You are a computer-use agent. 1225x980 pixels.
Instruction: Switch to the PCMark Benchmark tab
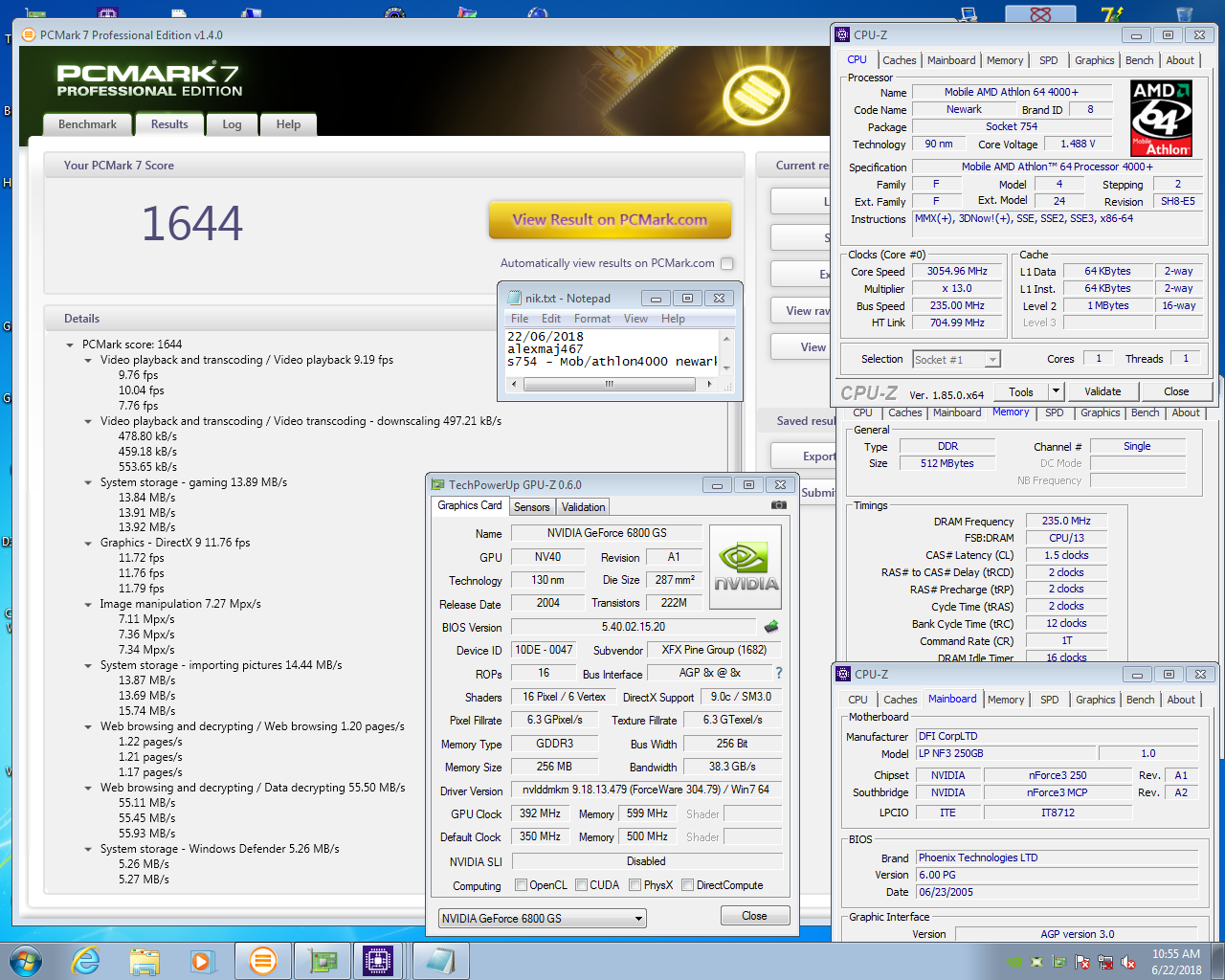click(87, 124)
